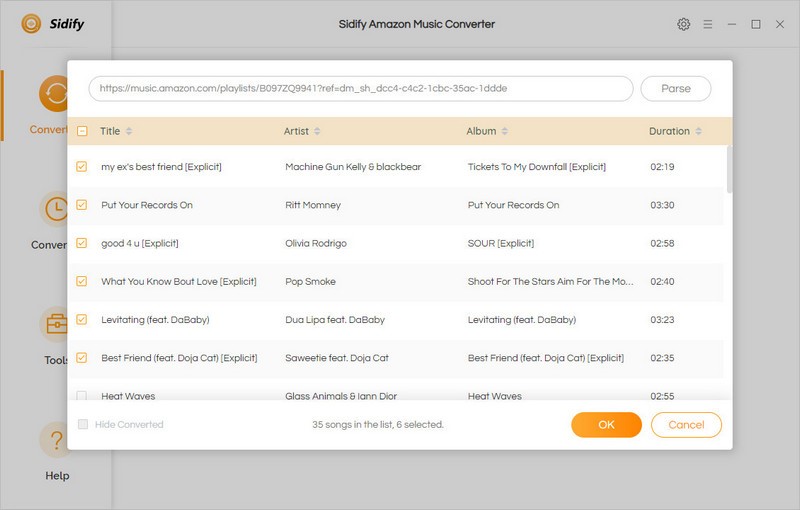Image resolution: width=800 pixels, height=510 pixels.
Task: Sort songs by Album column arrows
Action: tap(505, 131)
